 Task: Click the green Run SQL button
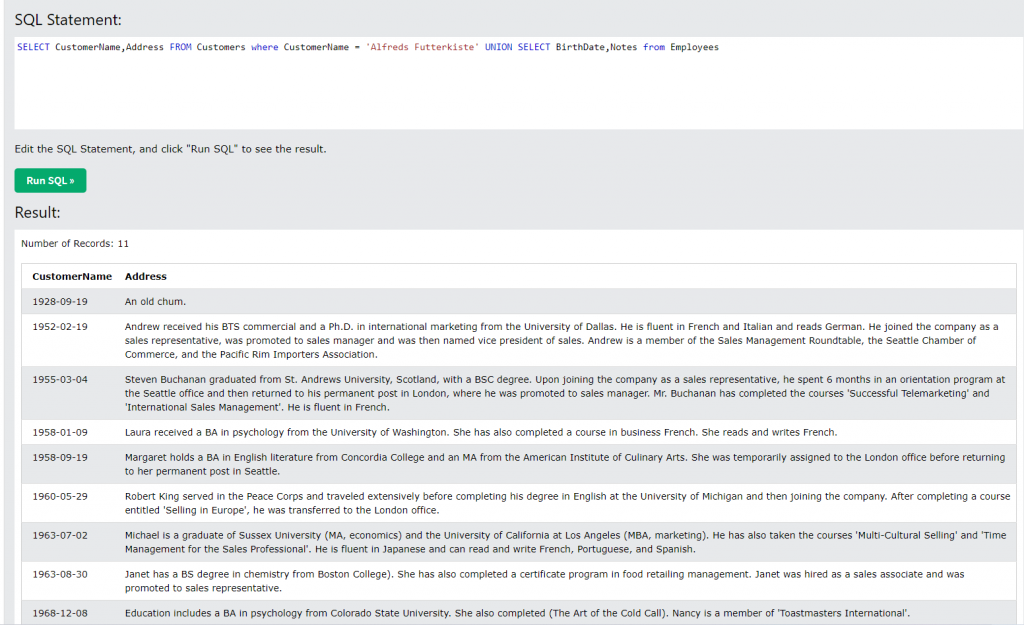[x=50, y=180]
